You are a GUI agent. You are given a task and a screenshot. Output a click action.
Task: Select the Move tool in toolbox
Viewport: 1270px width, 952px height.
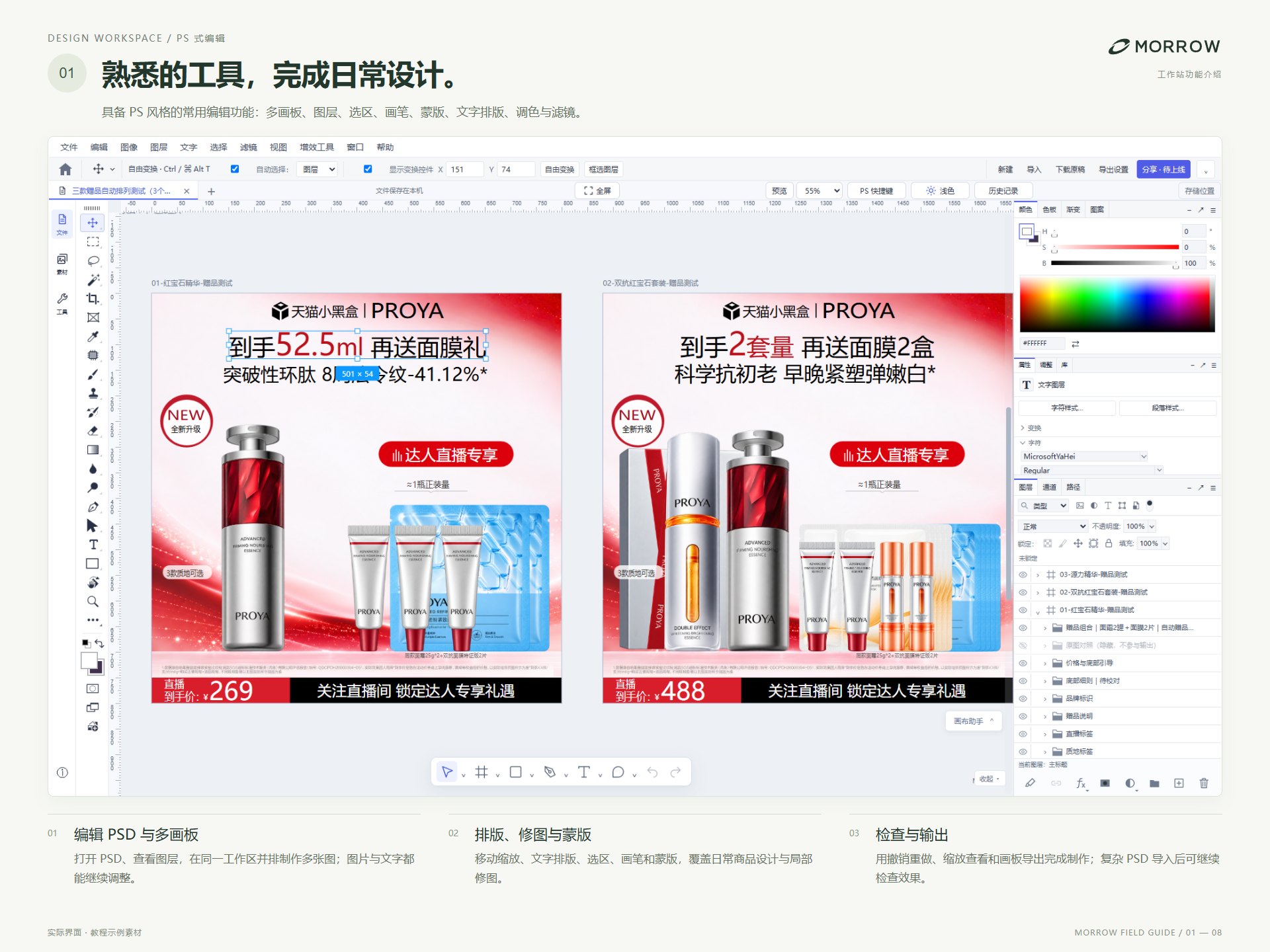[x=93, y=223]
